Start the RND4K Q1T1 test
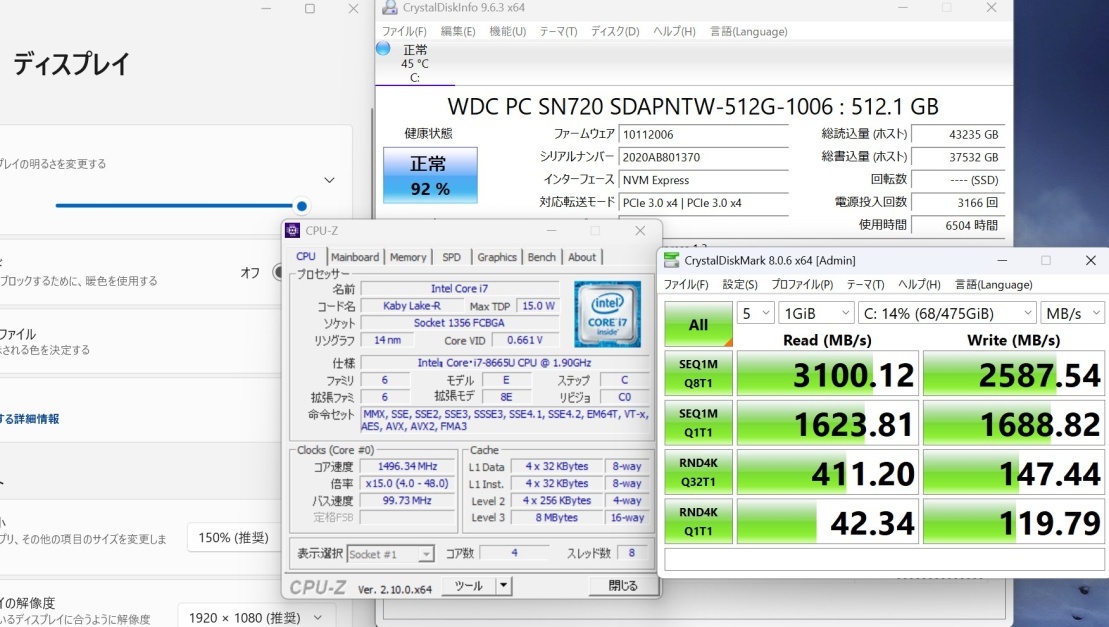The height and width of the screenshot is (627, 1109). 698,521
